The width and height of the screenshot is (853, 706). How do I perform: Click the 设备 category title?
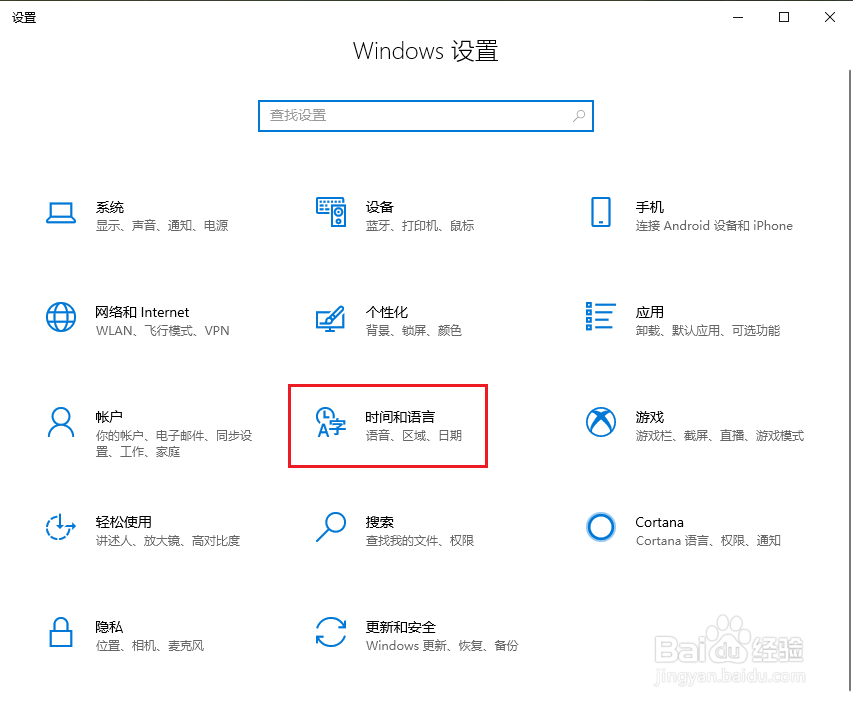click(x=379, y=207)
